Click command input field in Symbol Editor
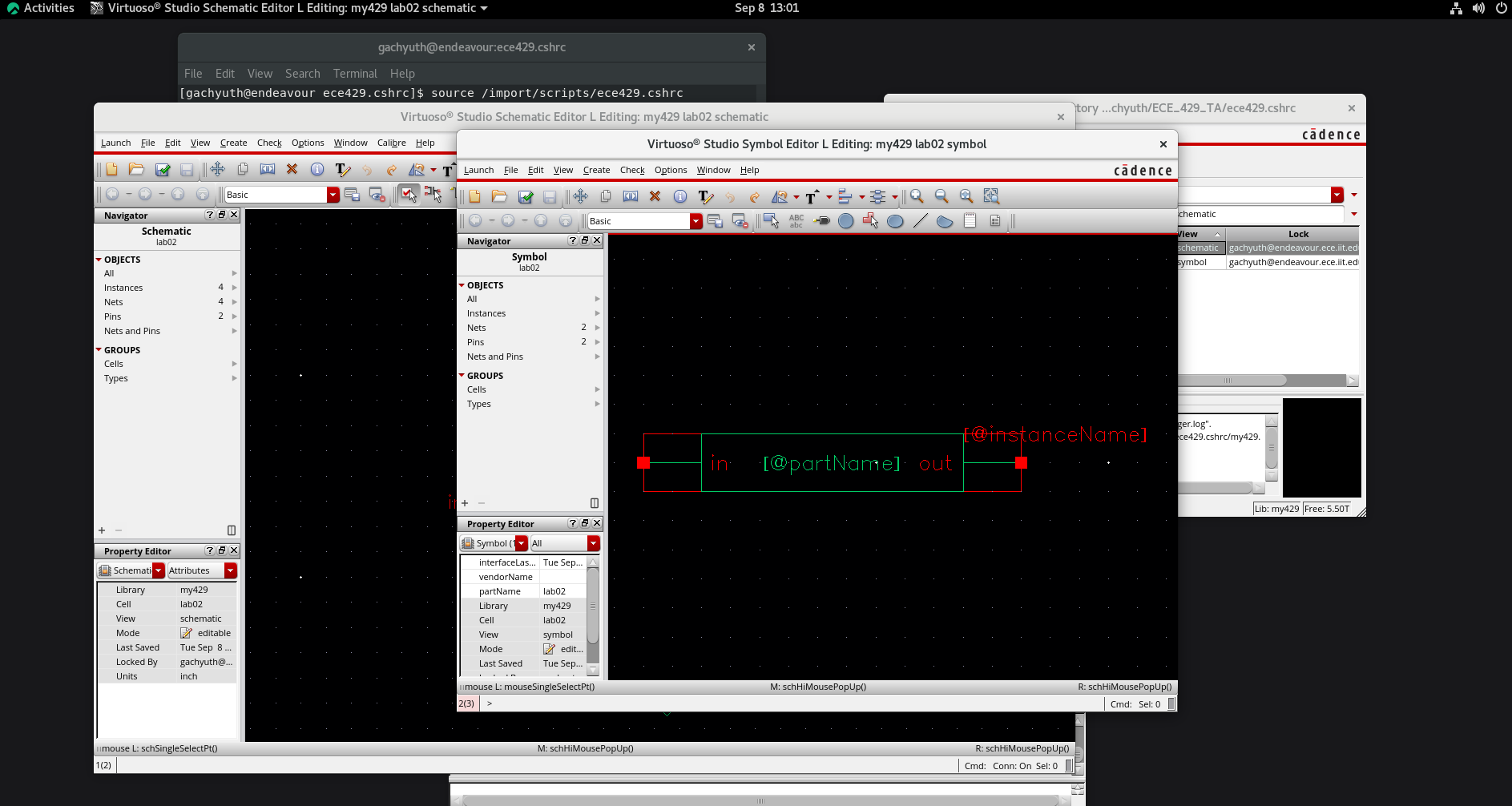 point(790,703)
